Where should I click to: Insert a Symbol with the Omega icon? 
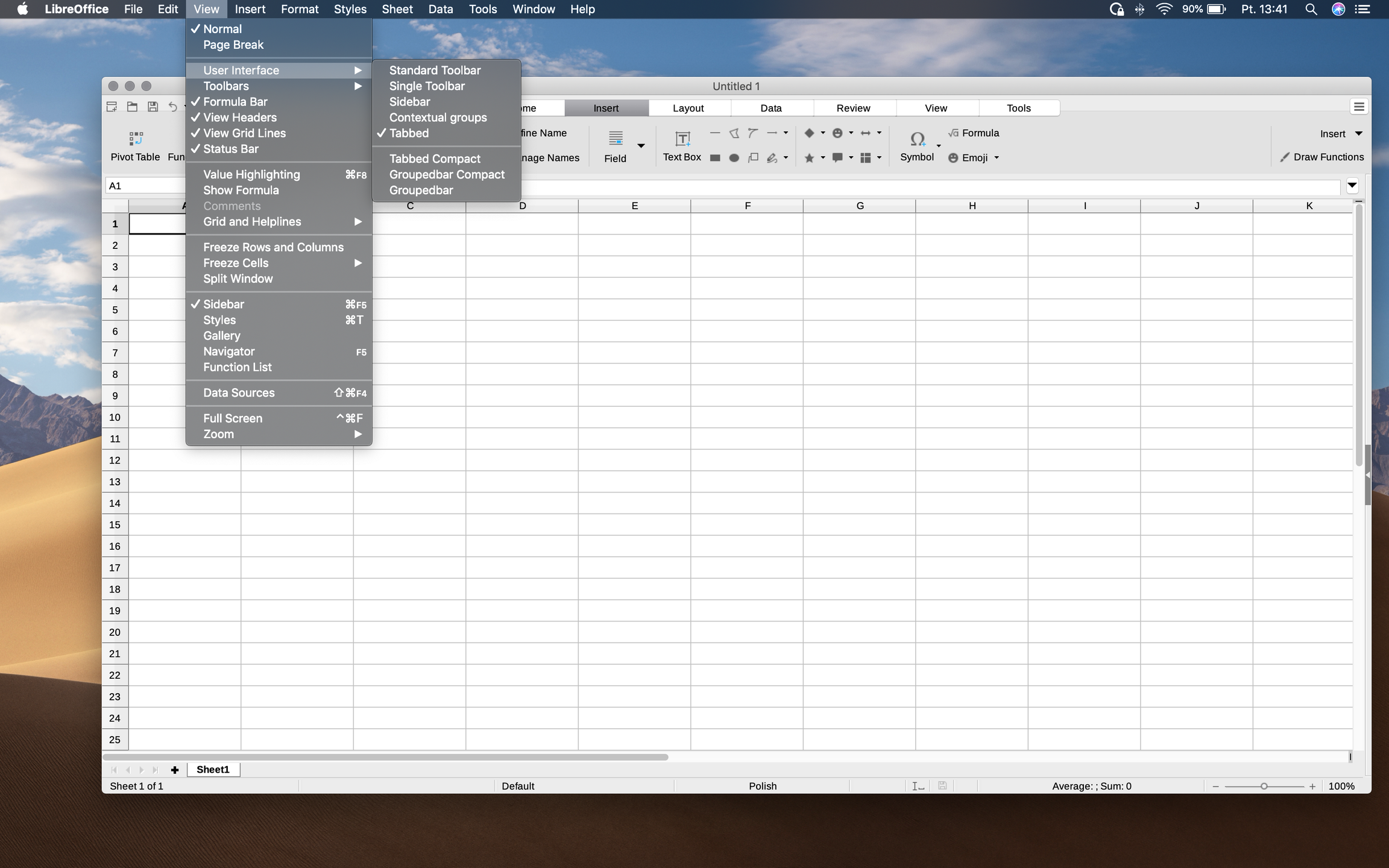[917, 146]
